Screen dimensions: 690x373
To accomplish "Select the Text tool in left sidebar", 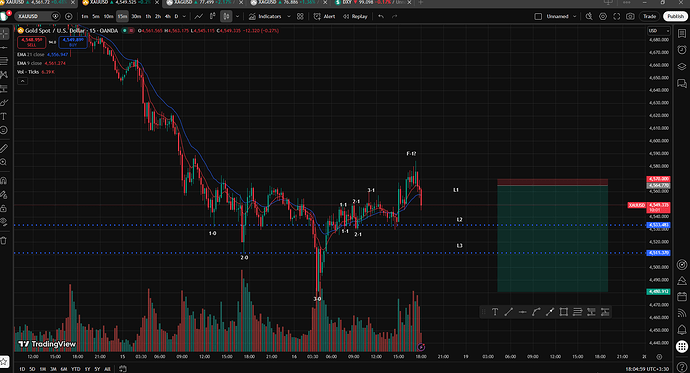I will (x=4, y=117).
